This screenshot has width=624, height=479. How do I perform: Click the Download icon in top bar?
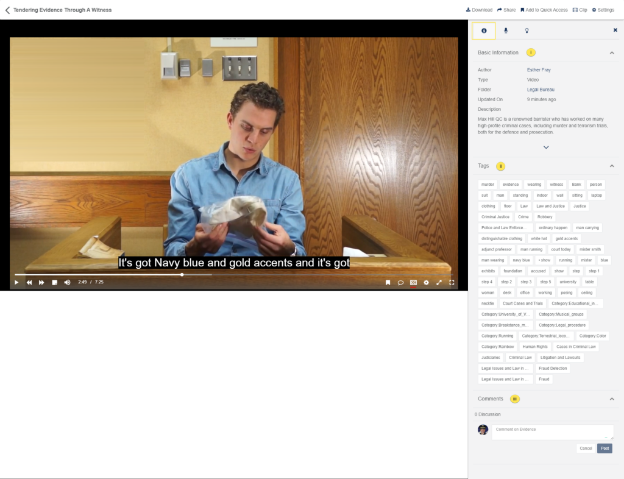(x=479, y=9)
